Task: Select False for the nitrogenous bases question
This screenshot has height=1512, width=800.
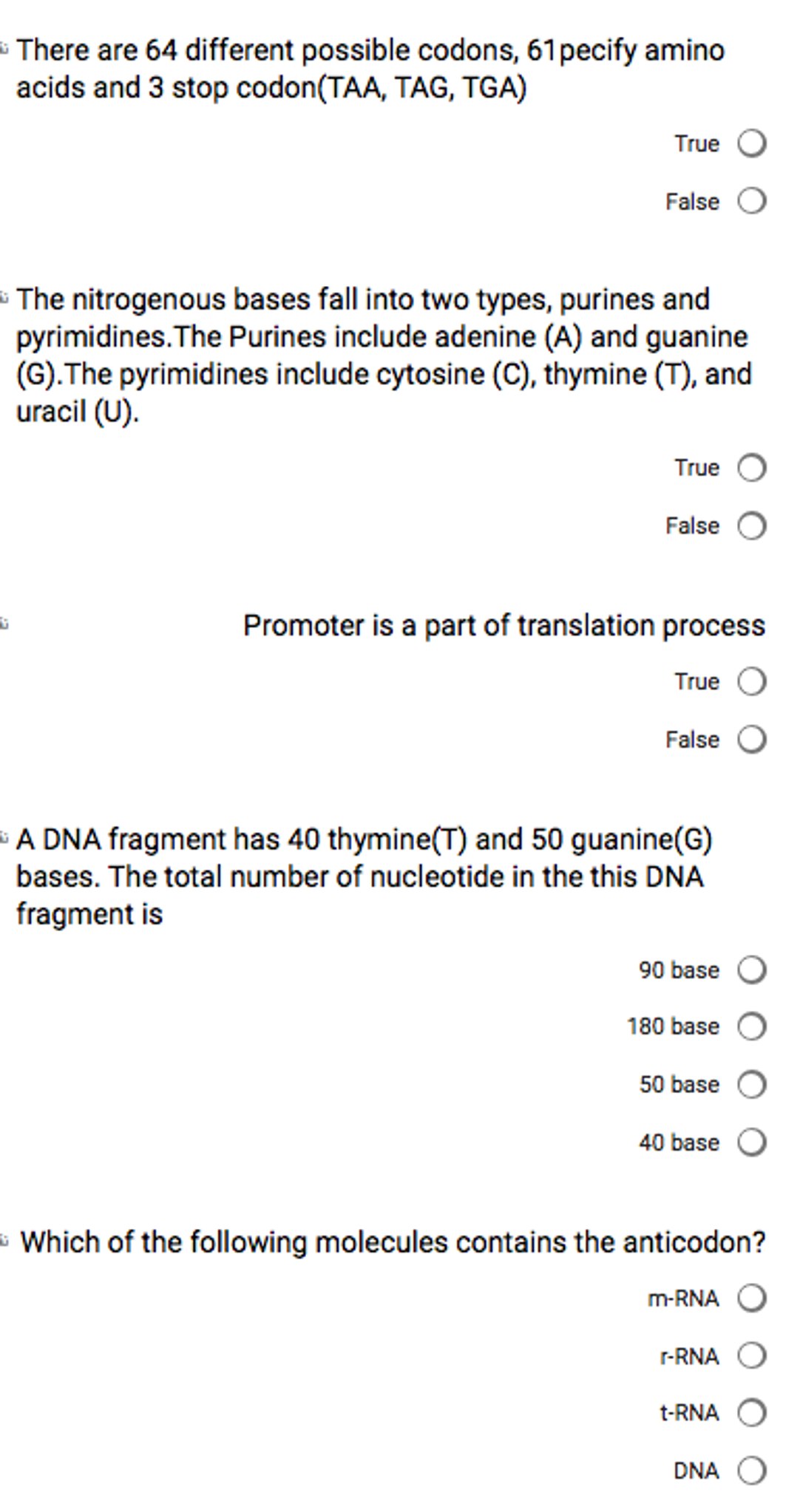Action: pyautogui.click(x=753, y=525)
